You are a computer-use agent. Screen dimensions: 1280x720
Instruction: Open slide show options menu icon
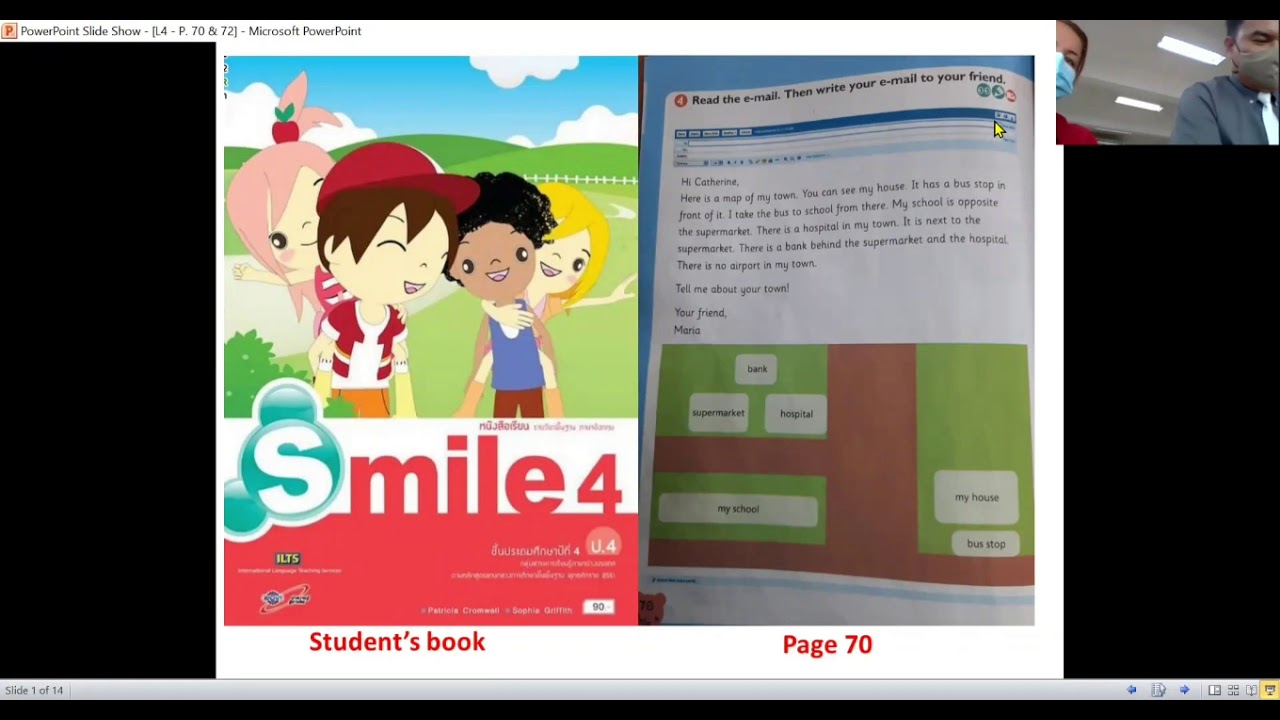[x=1158, y=690]
